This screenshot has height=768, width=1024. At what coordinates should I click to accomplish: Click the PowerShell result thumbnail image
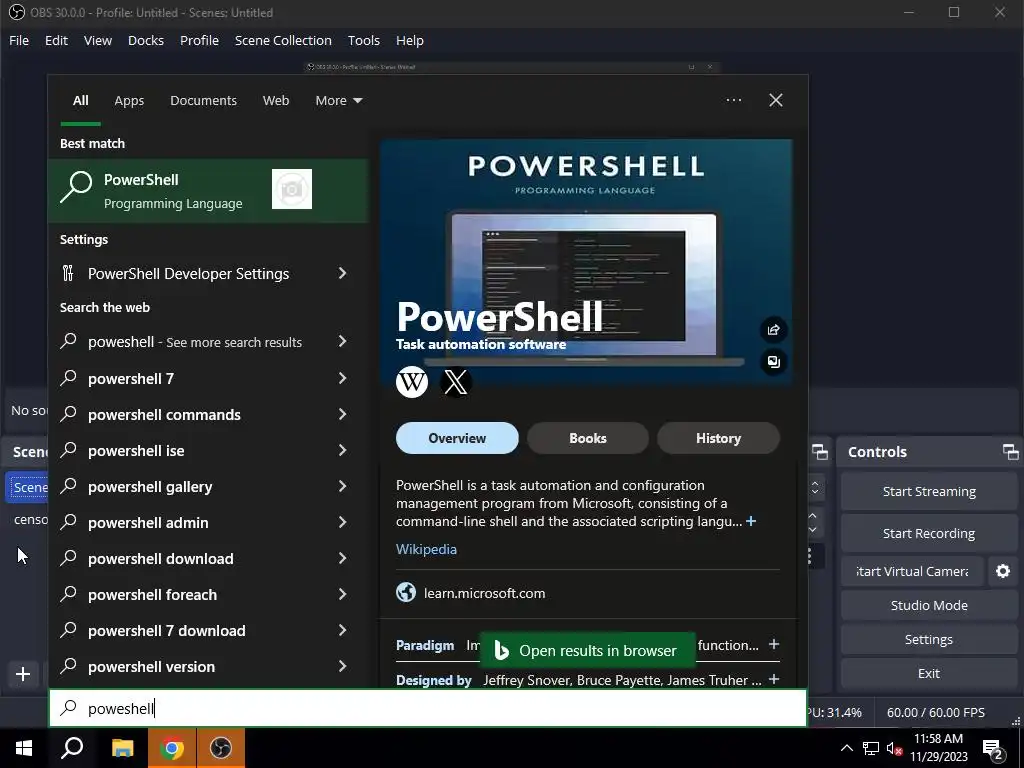[x=292, y=189]
